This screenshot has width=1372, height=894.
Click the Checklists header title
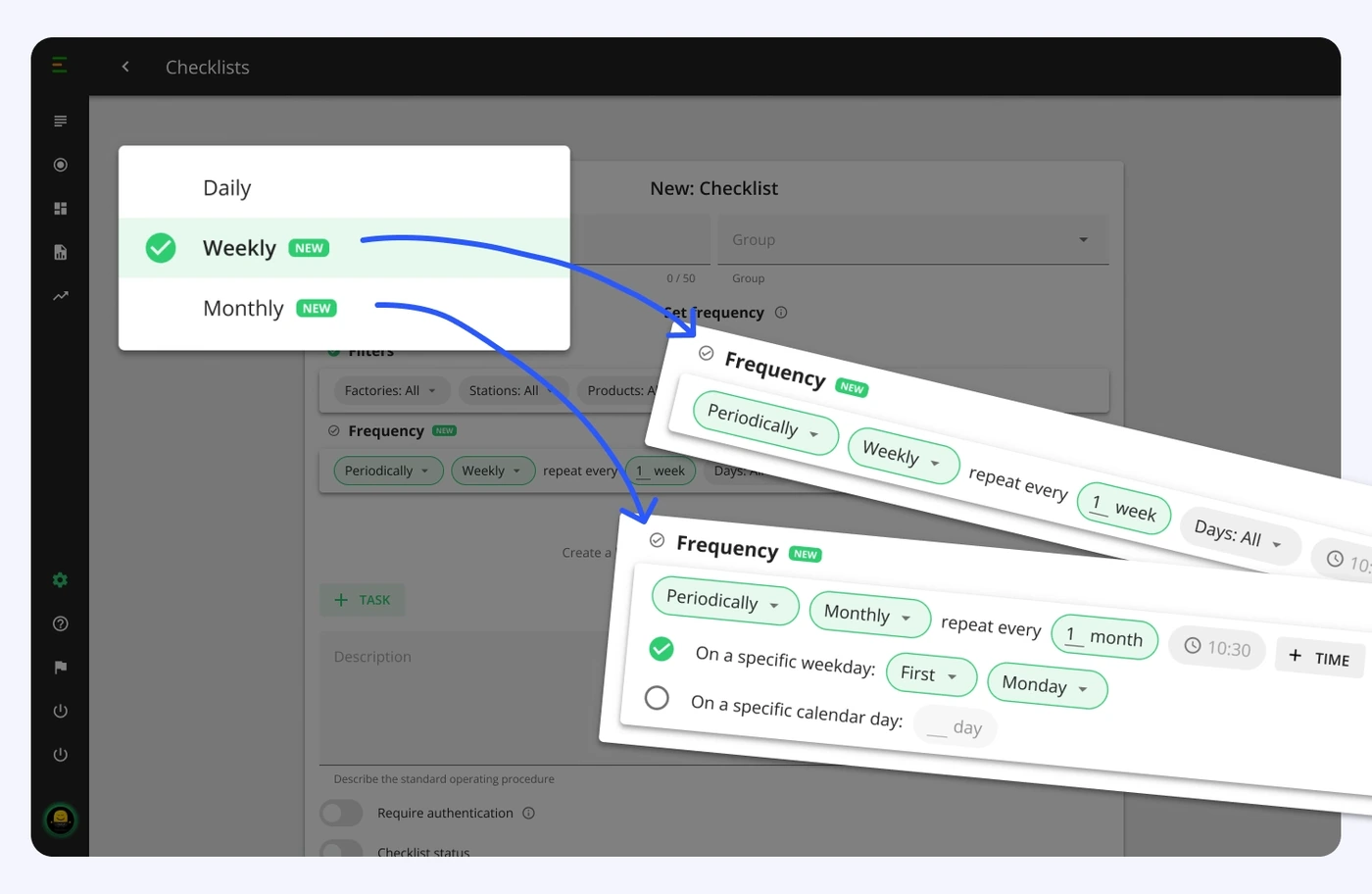pos(208,67)
